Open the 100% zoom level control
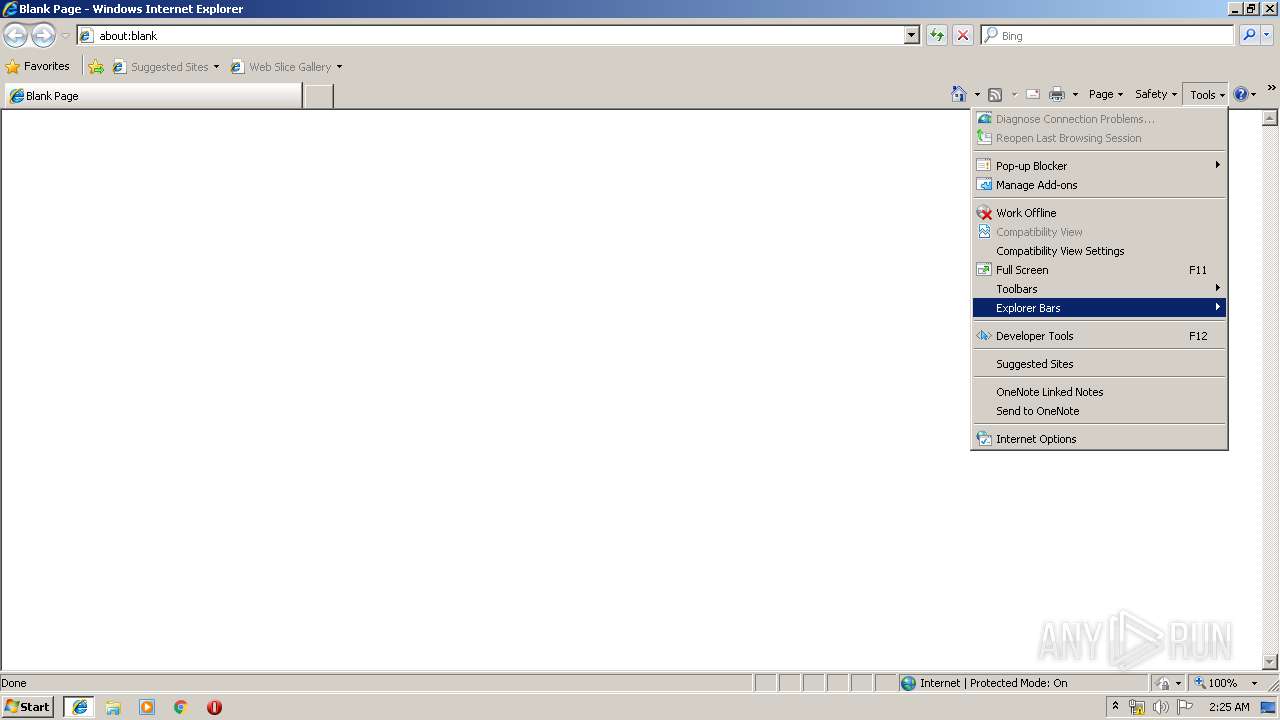The width and height of the screenshot is (1280, 720). coord(1226,683)
